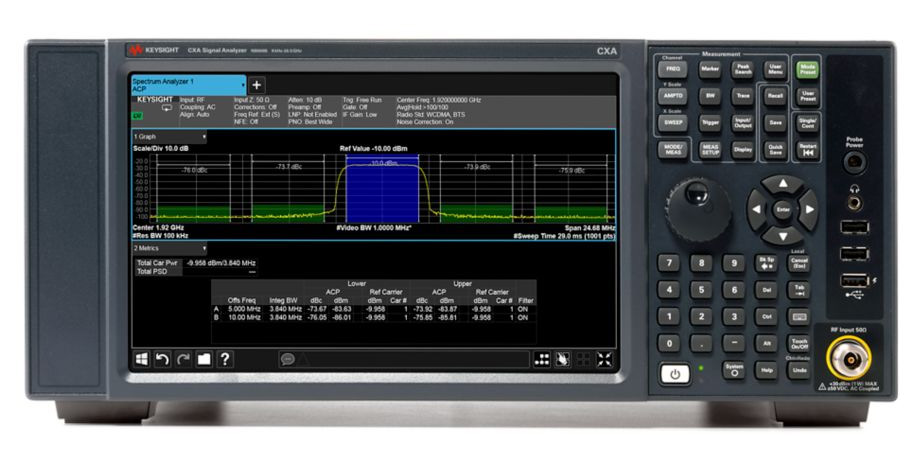Push the Cancel (Esc) key
Image resolution: width=922 pixels, height=460 pixels.
pyautogui.click(x=799, y=262)
